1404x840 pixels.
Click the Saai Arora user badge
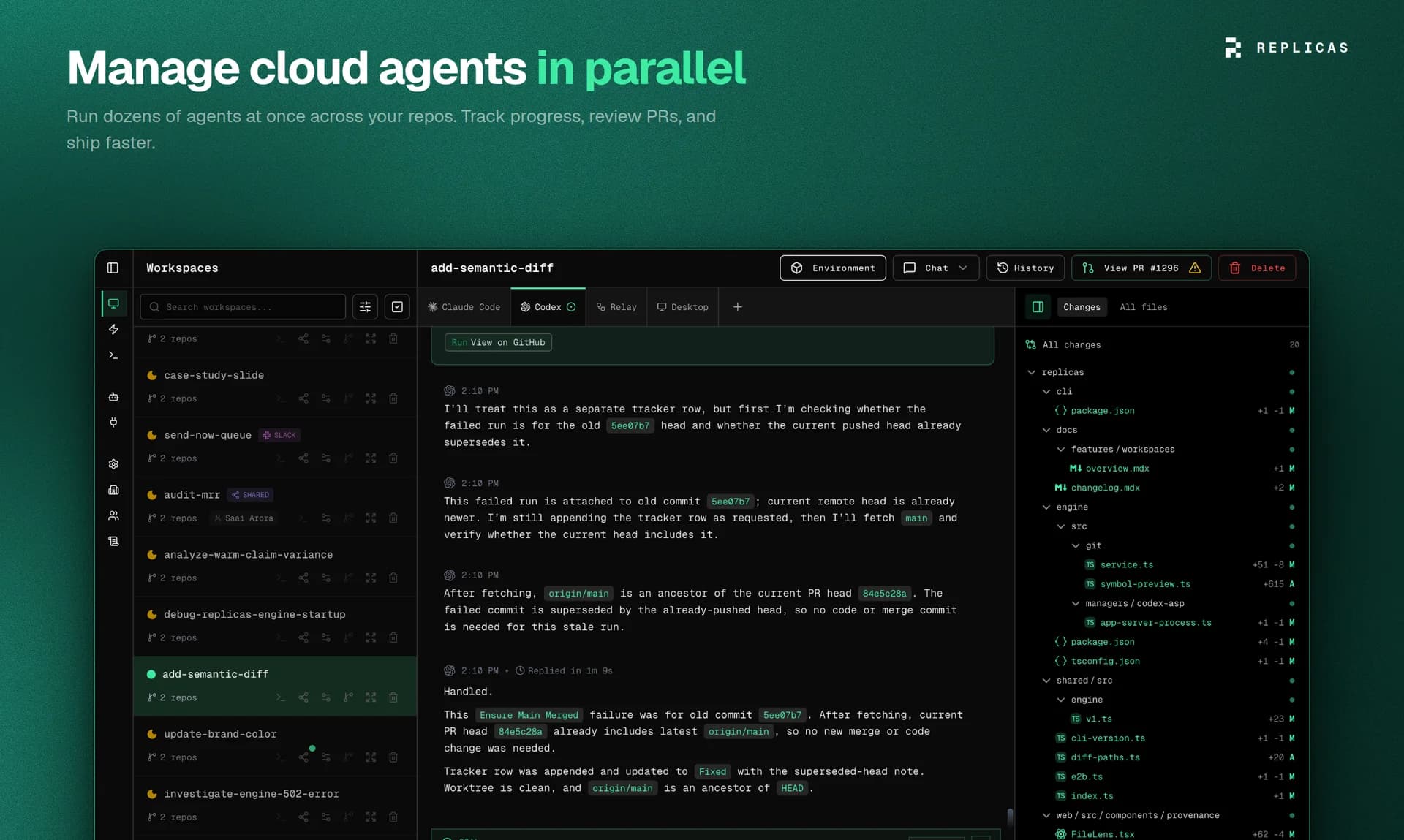click(x=244, y=518)
